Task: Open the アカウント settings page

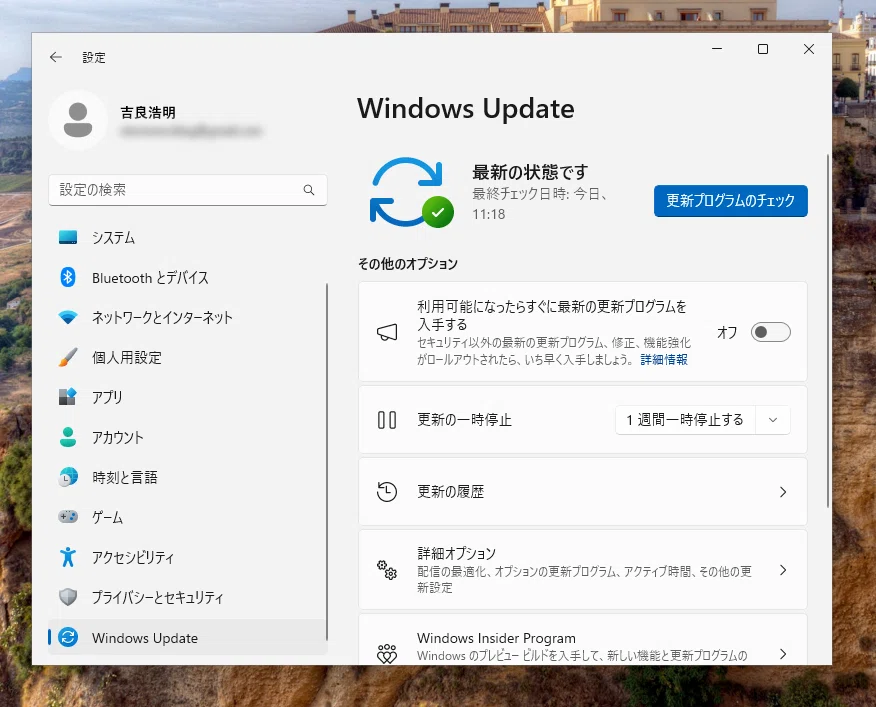Action: coord(187,437)
